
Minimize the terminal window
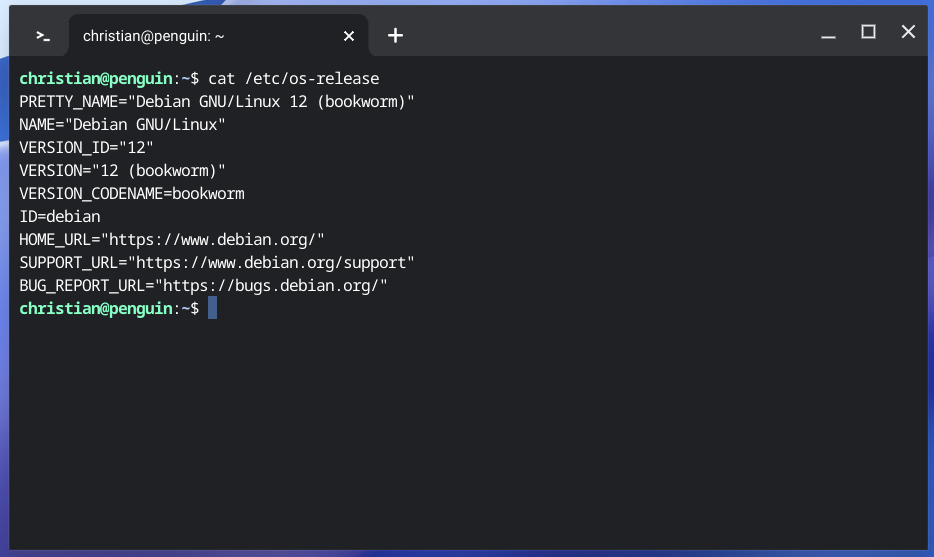point(828,36)
